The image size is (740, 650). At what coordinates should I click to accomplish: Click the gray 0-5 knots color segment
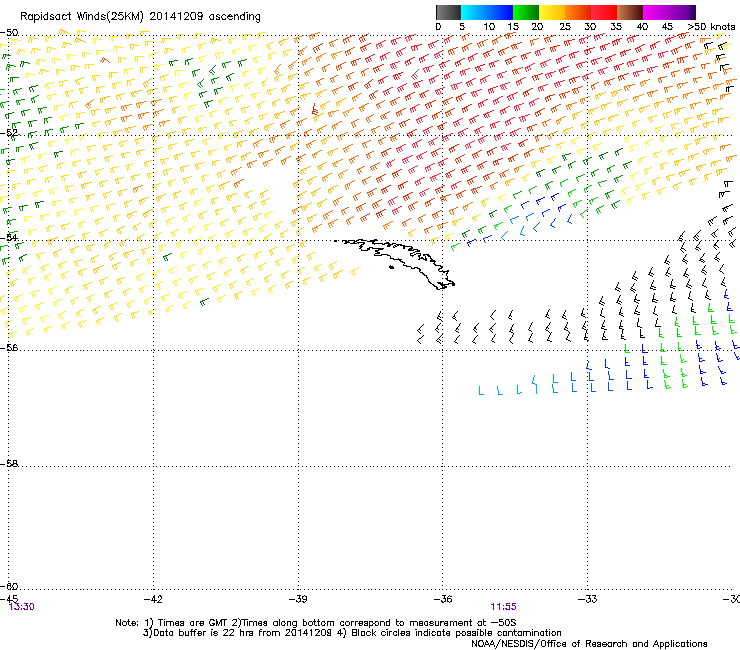coord(448,12)
